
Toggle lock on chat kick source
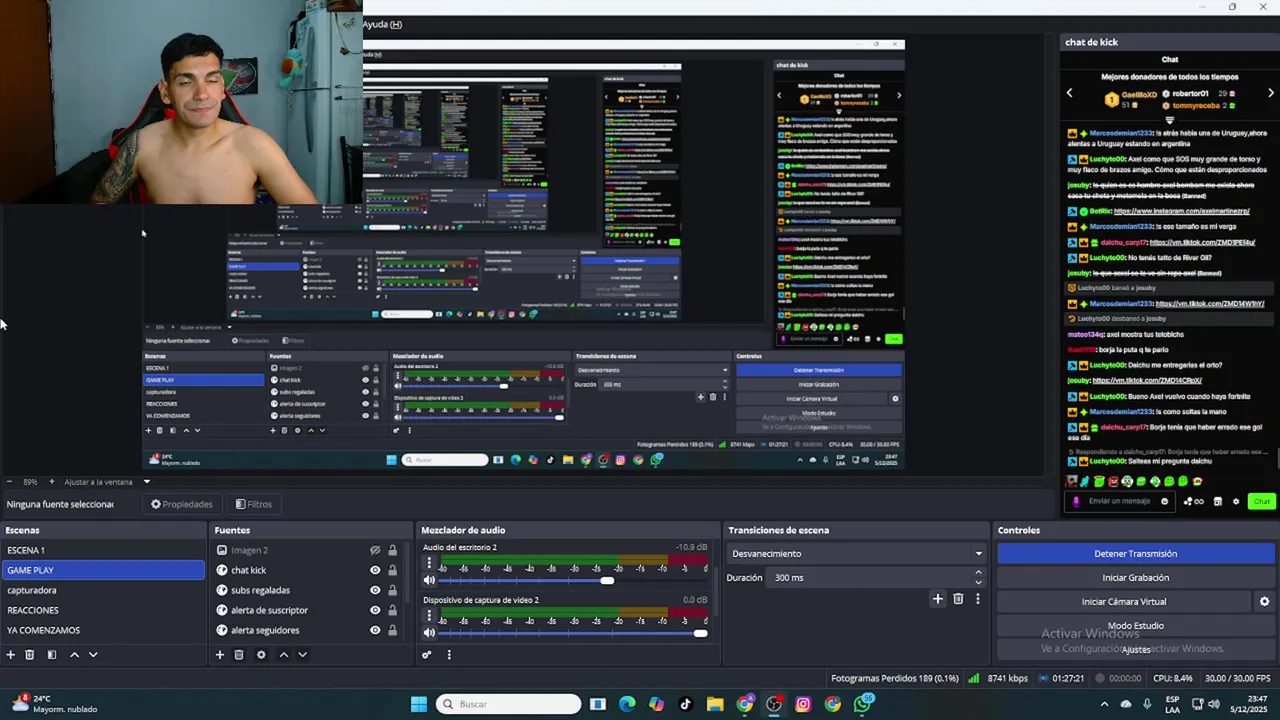click(392, 570)
